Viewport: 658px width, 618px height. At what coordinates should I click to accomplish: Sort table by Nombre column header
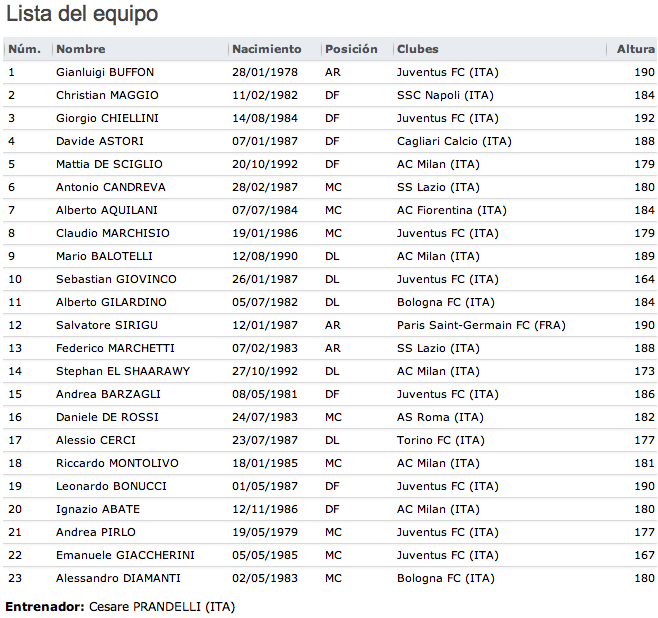pos(81,49)
